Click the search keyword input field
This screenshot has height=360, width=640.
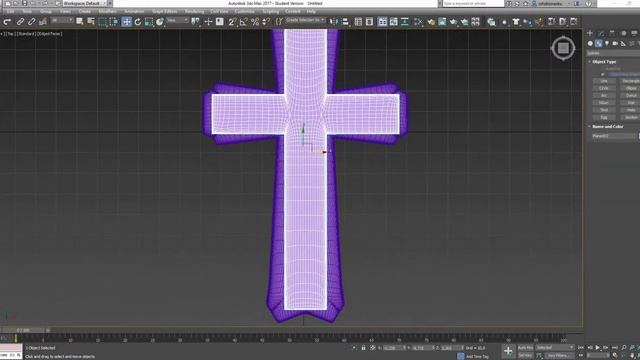(473, 3)
